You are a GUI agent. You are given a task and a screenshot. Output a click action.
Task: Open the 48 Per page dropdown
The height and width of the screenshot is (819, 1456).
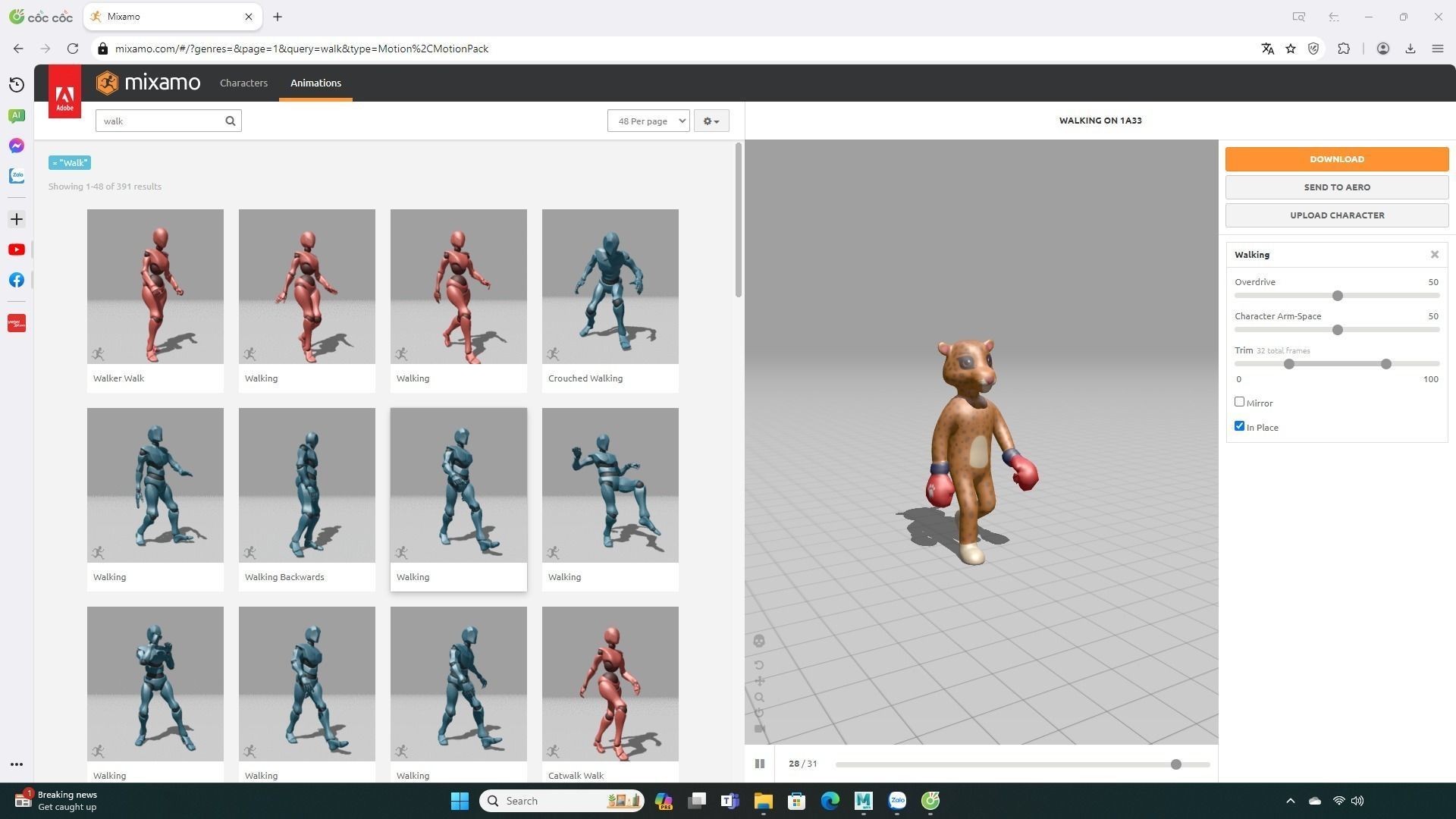(x=648, y=121)
